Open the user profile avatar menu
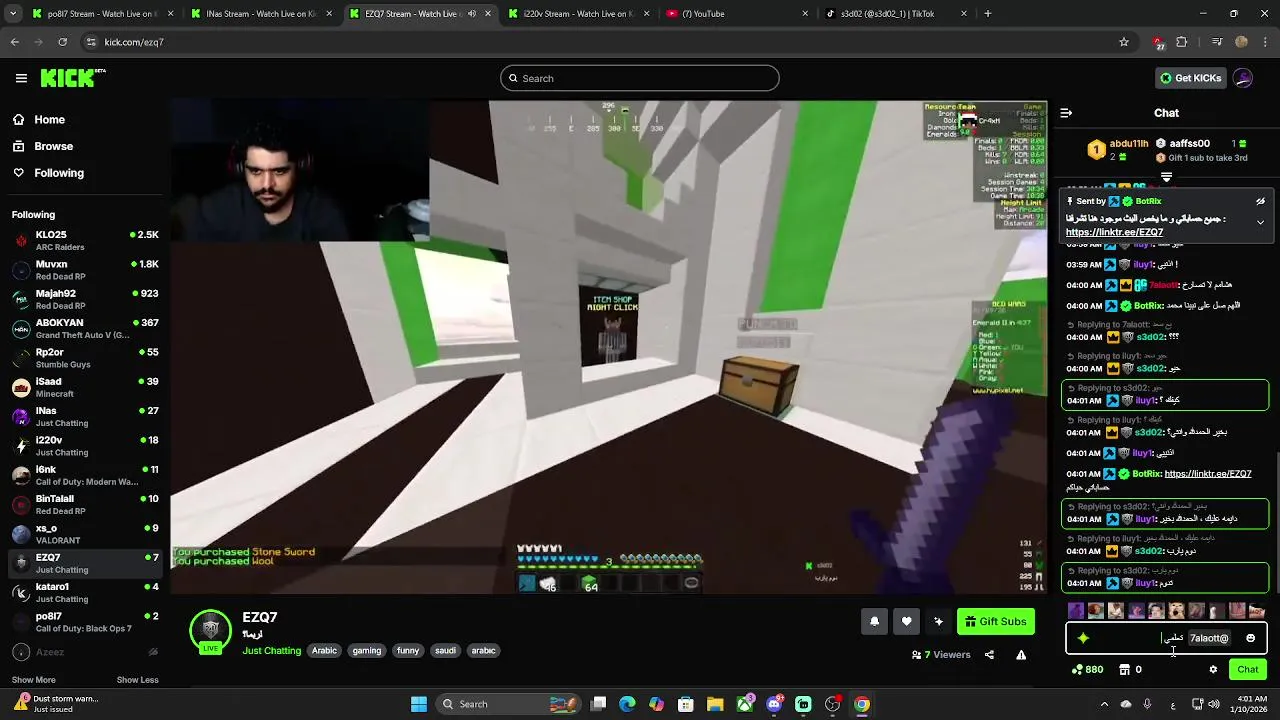The image size is (1280, 720). pyautogui.click(x=1243, y=78)
